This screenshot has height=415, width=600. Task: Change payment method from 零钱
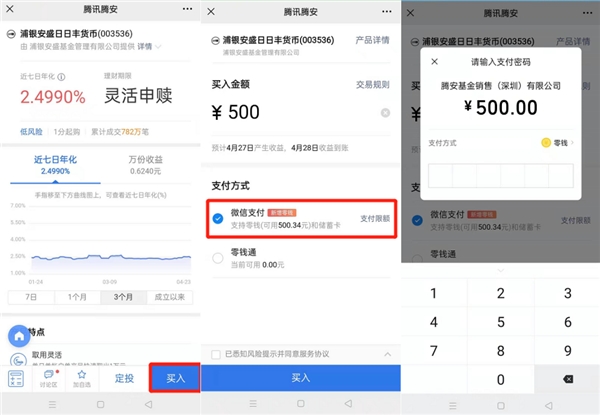(558, 143)
